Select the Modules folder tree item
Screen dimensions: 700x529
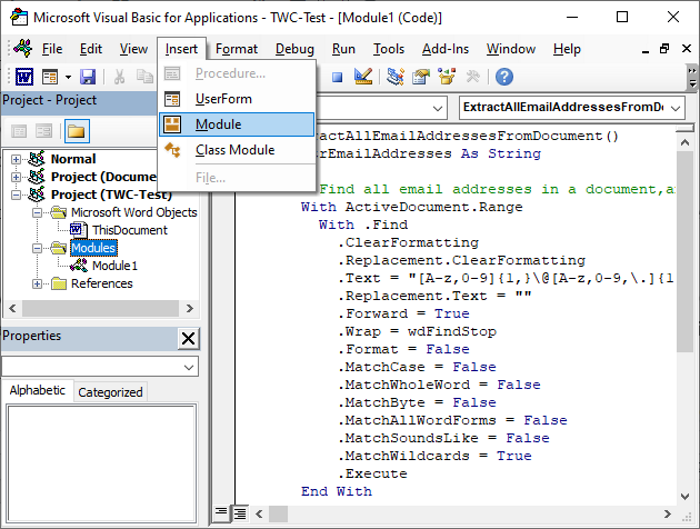tap(94, 248)
